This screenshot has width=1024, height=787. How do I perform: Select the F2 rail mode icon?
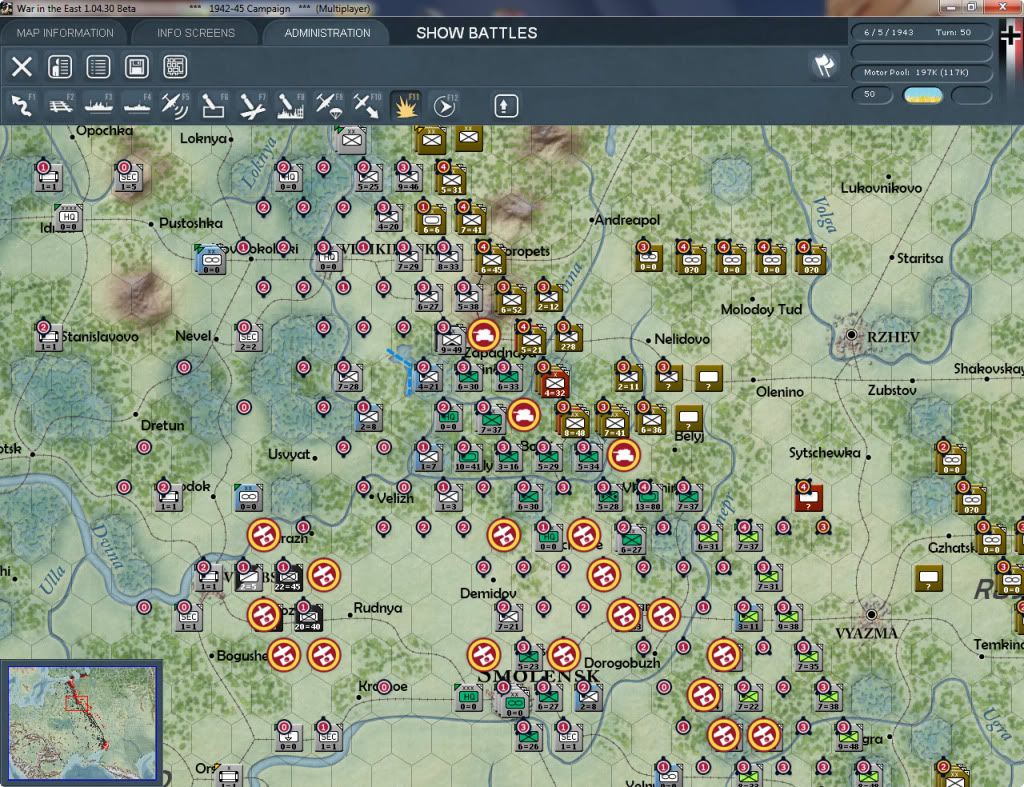pyautogui.click(x=61, y=106)
